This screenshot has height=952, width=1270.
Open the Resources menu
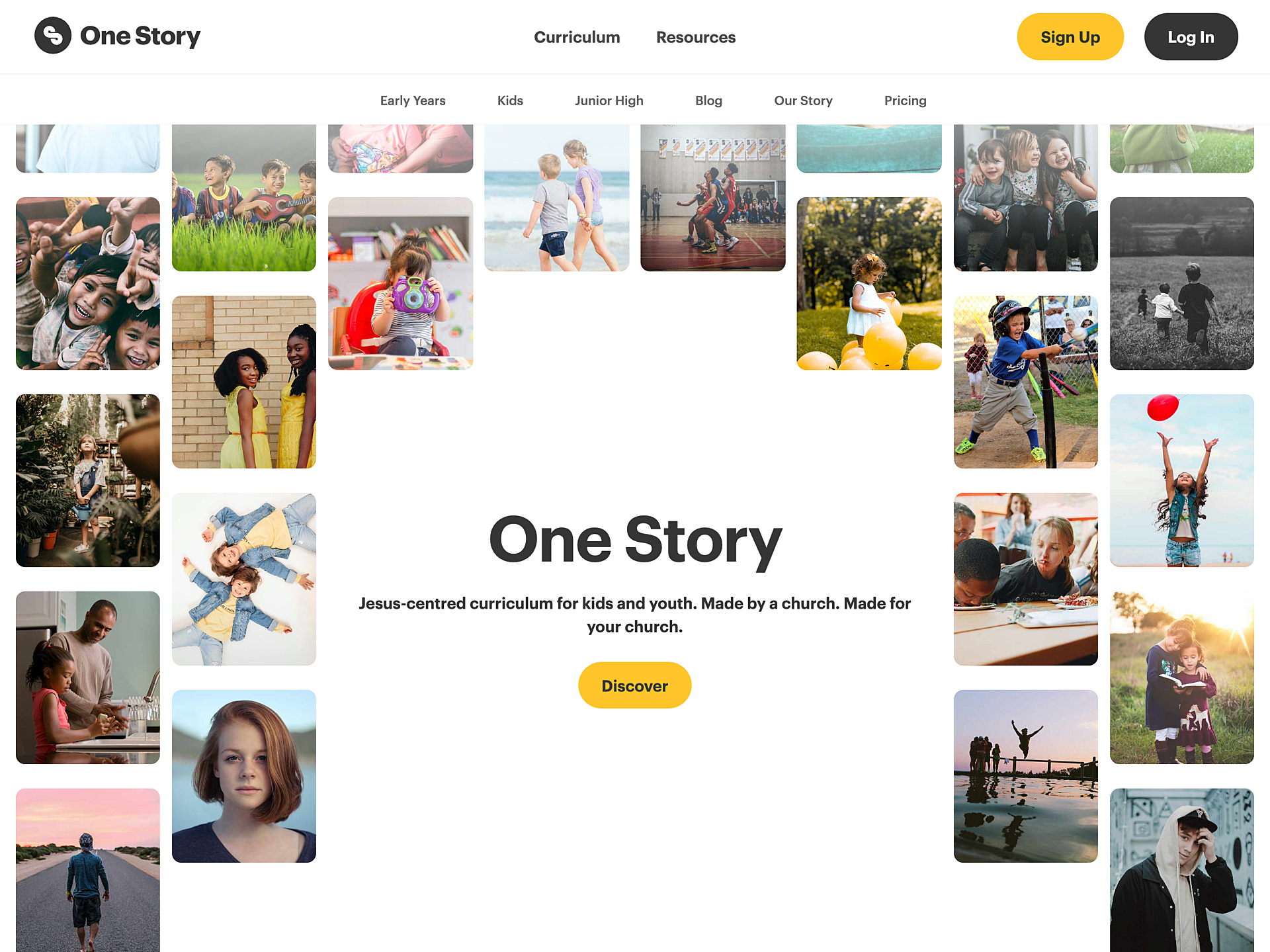tap(696, 38)
